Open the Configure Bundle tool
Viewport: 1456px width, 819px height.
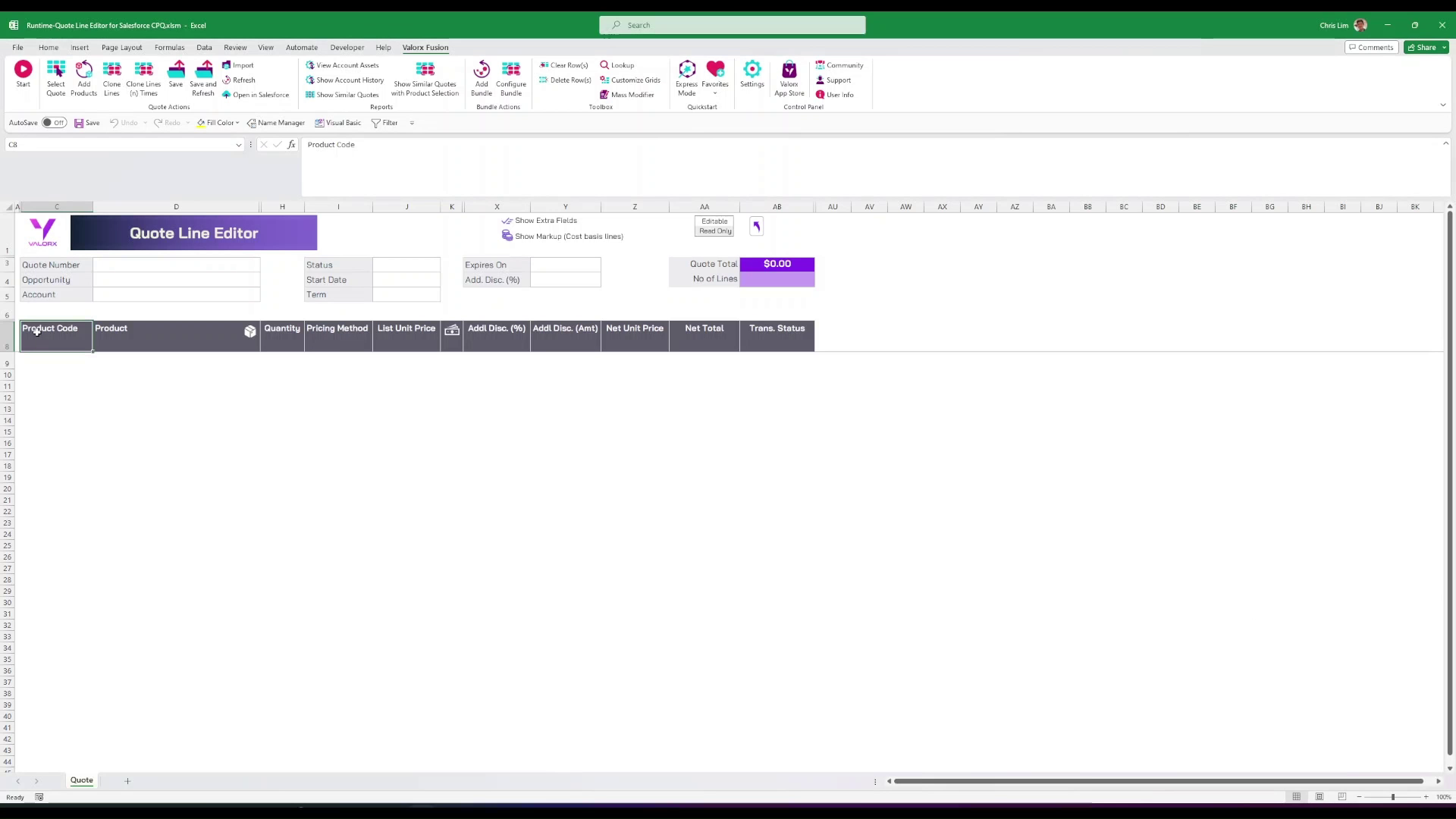[511, 71]
